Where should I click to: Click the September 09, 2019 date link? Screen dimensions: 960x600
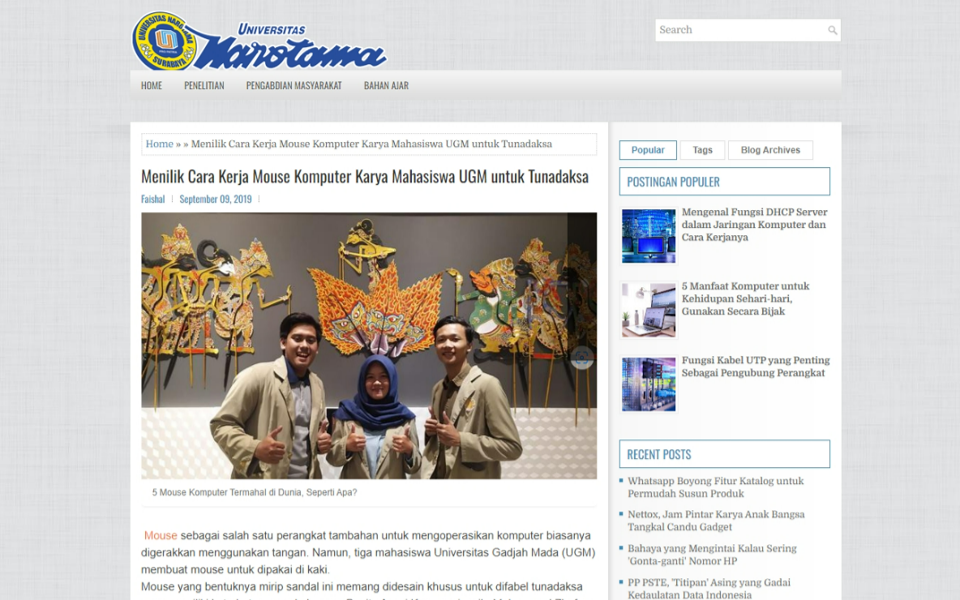point(215,199)
